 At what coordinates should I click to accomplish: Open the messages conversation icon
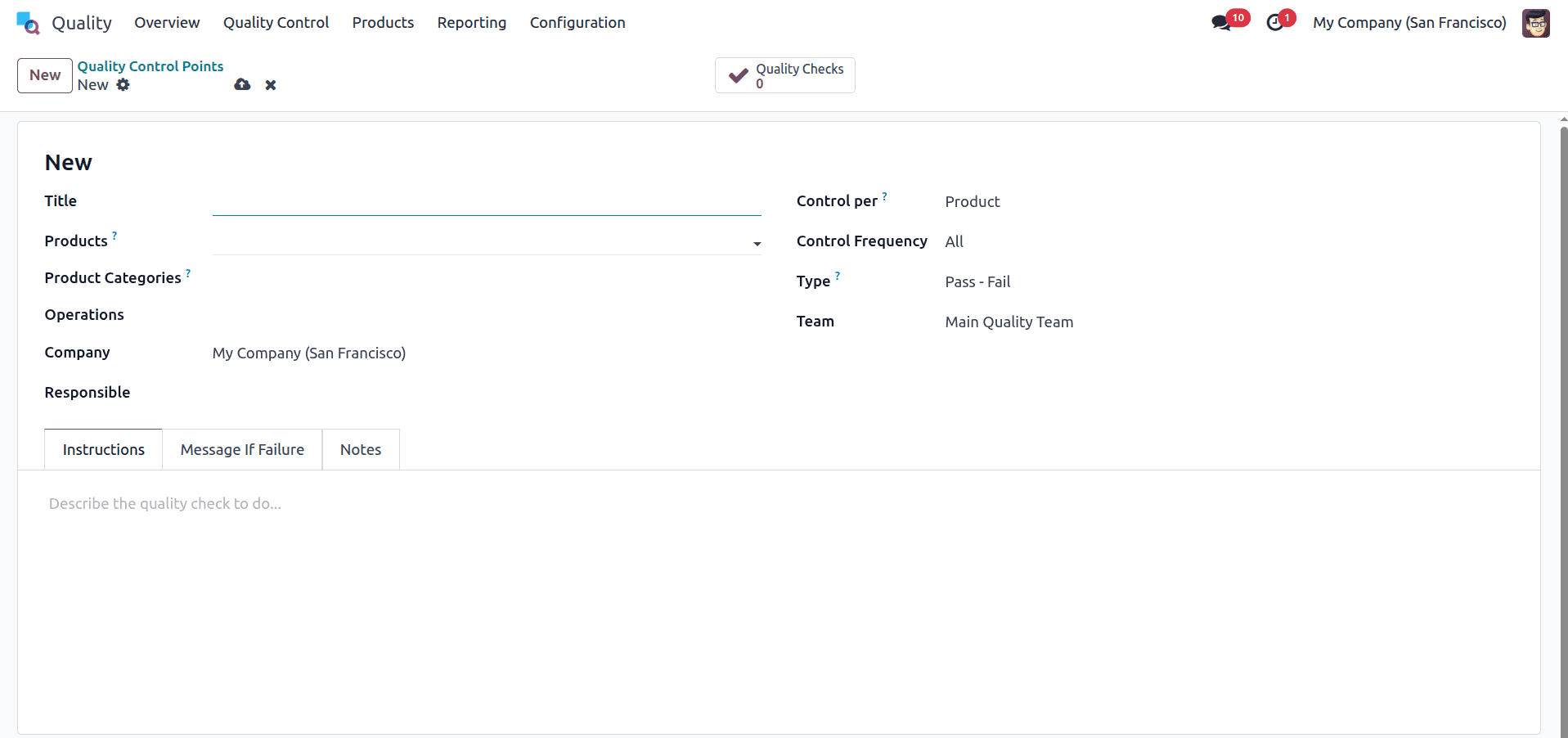[1222, 23]
